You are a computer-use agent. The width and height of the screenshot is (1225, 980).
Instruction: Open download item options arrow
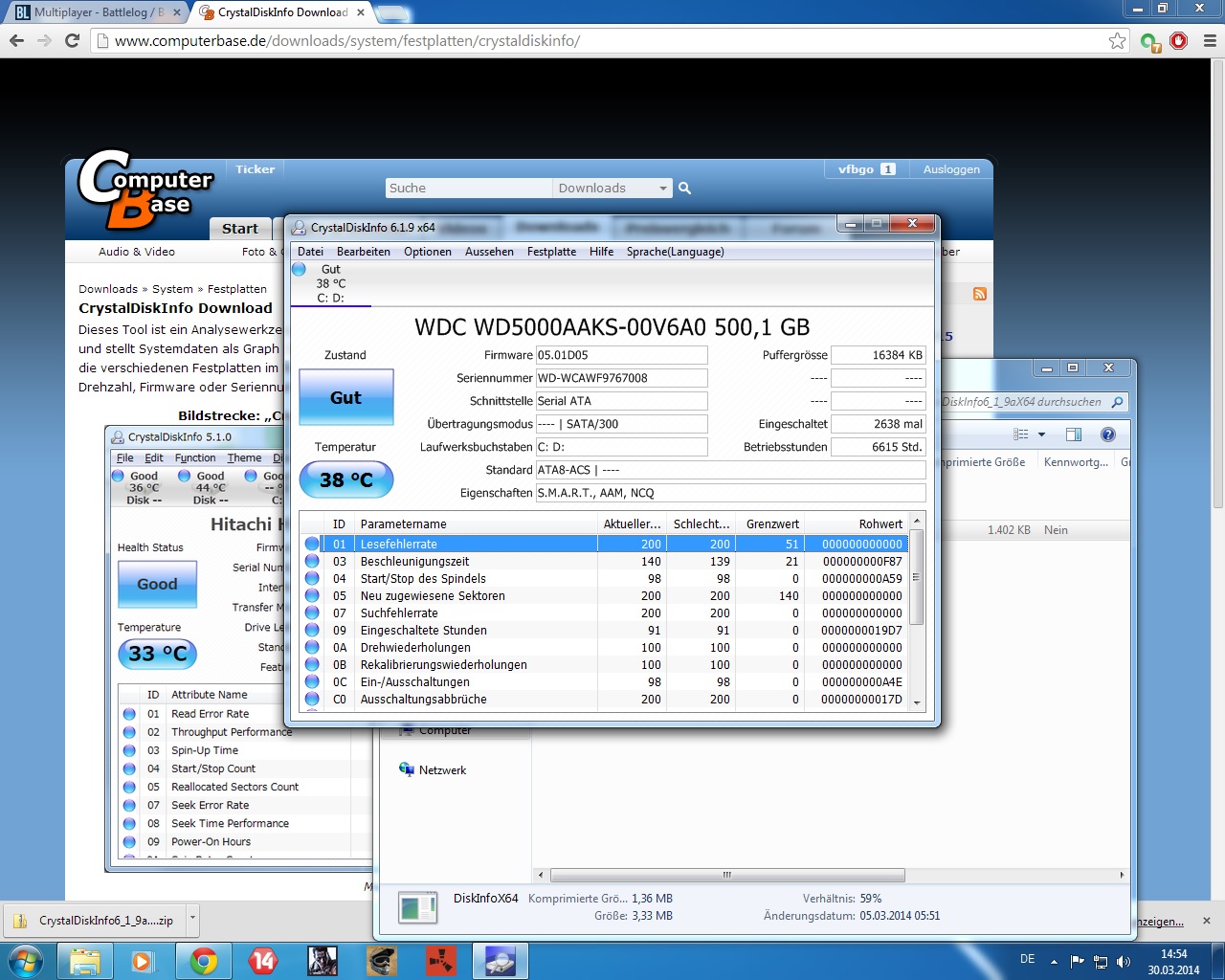(192, 919)
